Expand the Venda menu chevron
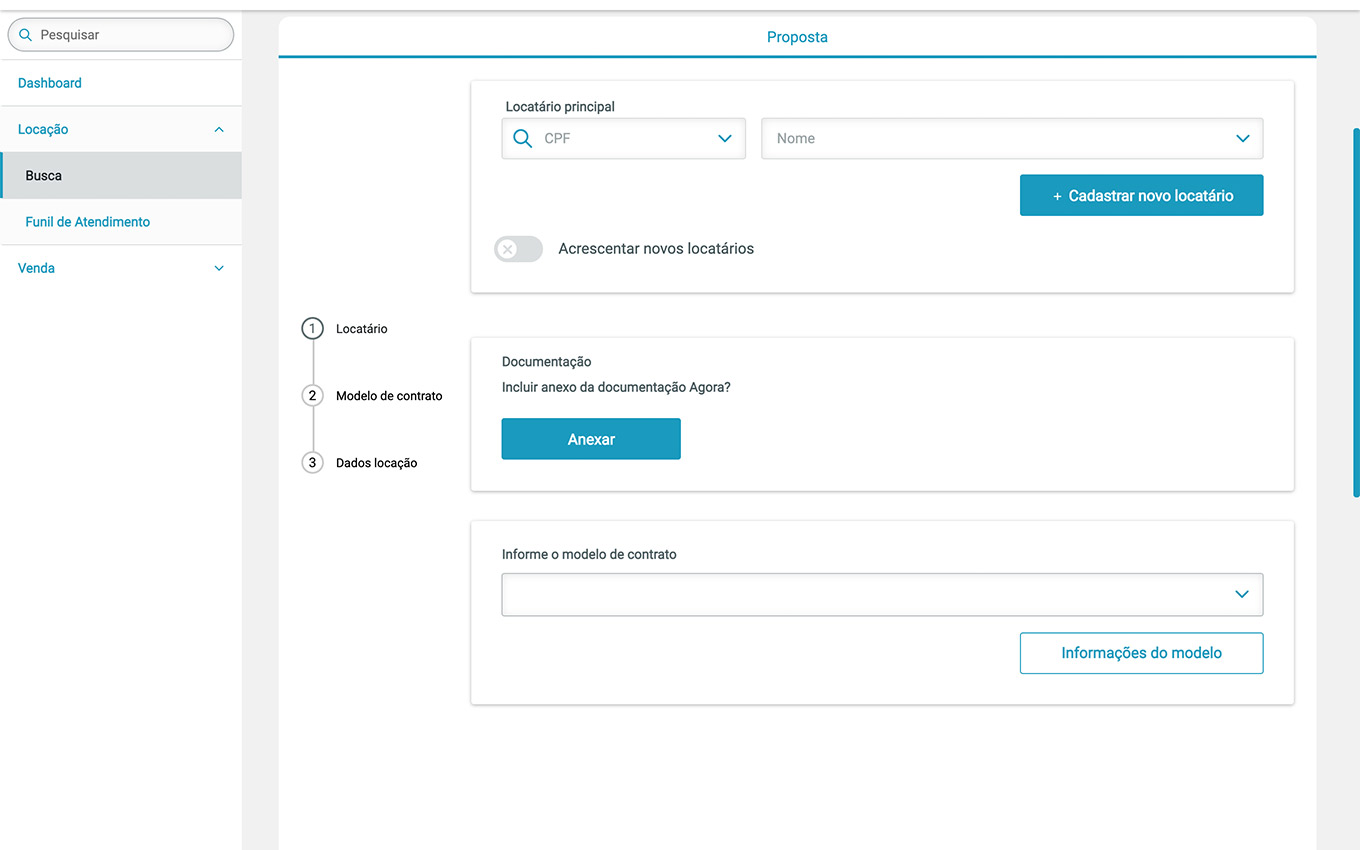 (x=219, y=268)
